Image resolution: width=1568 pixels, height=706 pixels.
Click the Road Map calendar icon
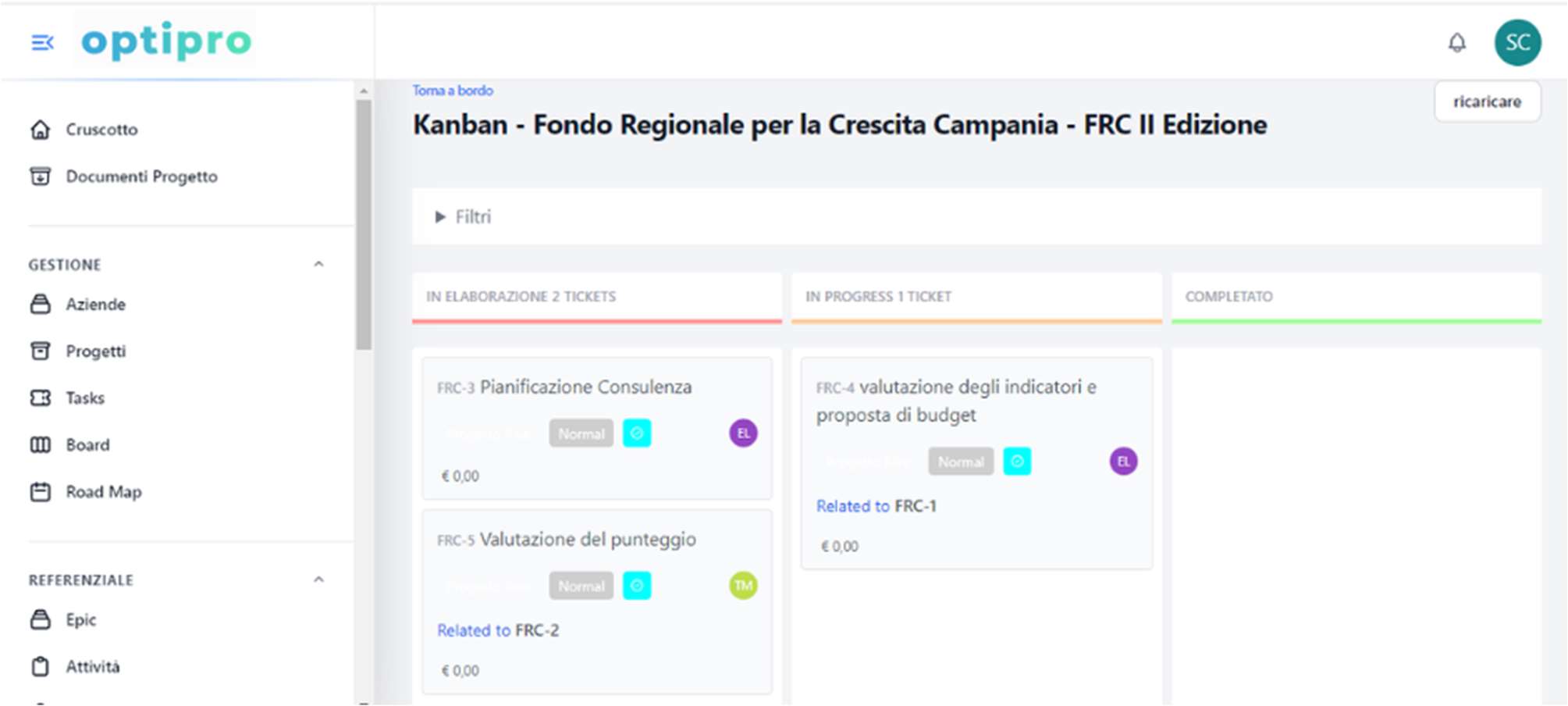click(x=41, y=492)
